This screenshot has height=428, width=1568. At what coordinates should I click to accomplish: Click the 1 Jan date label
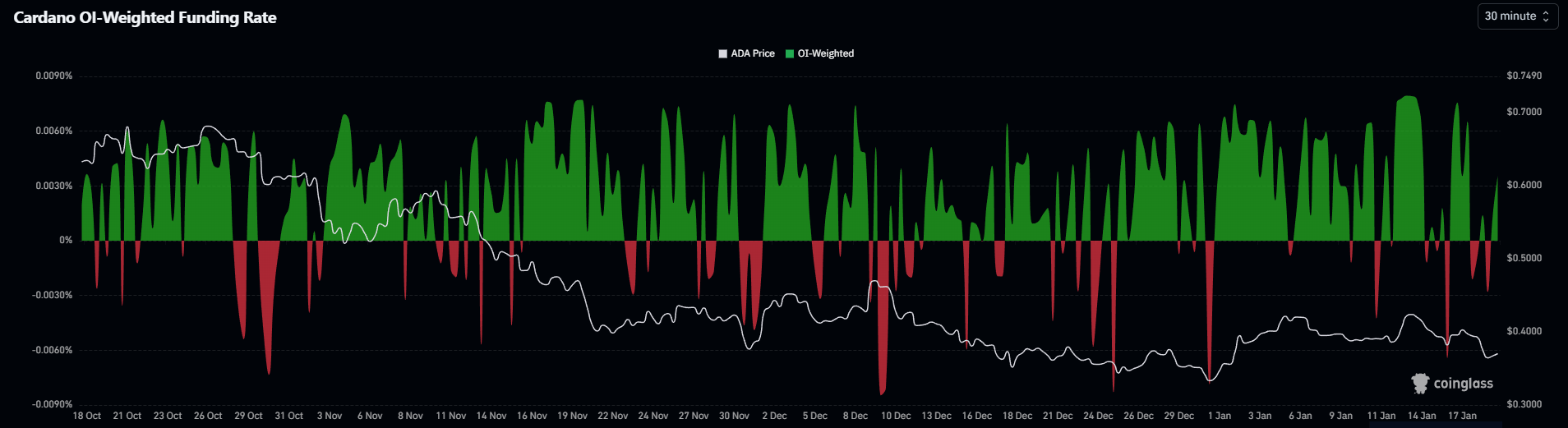point(1220,416)
